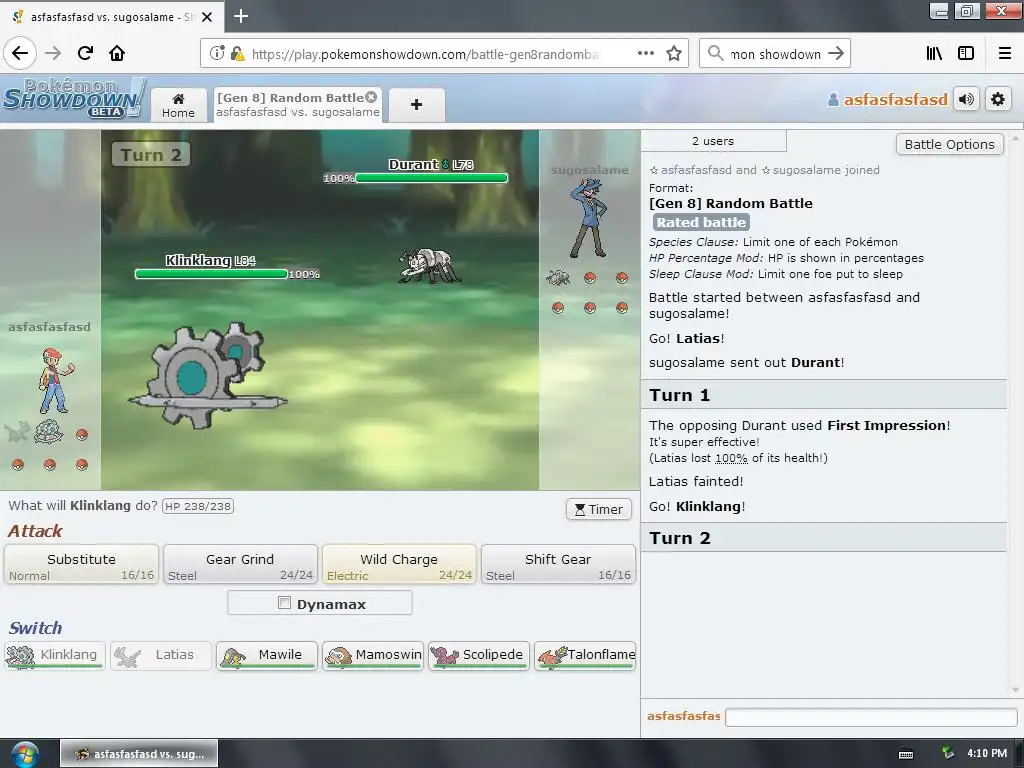The height and width of the screenshot is (768, 1024).
Task: Switch to the Home tab
Action: (178, 105)
